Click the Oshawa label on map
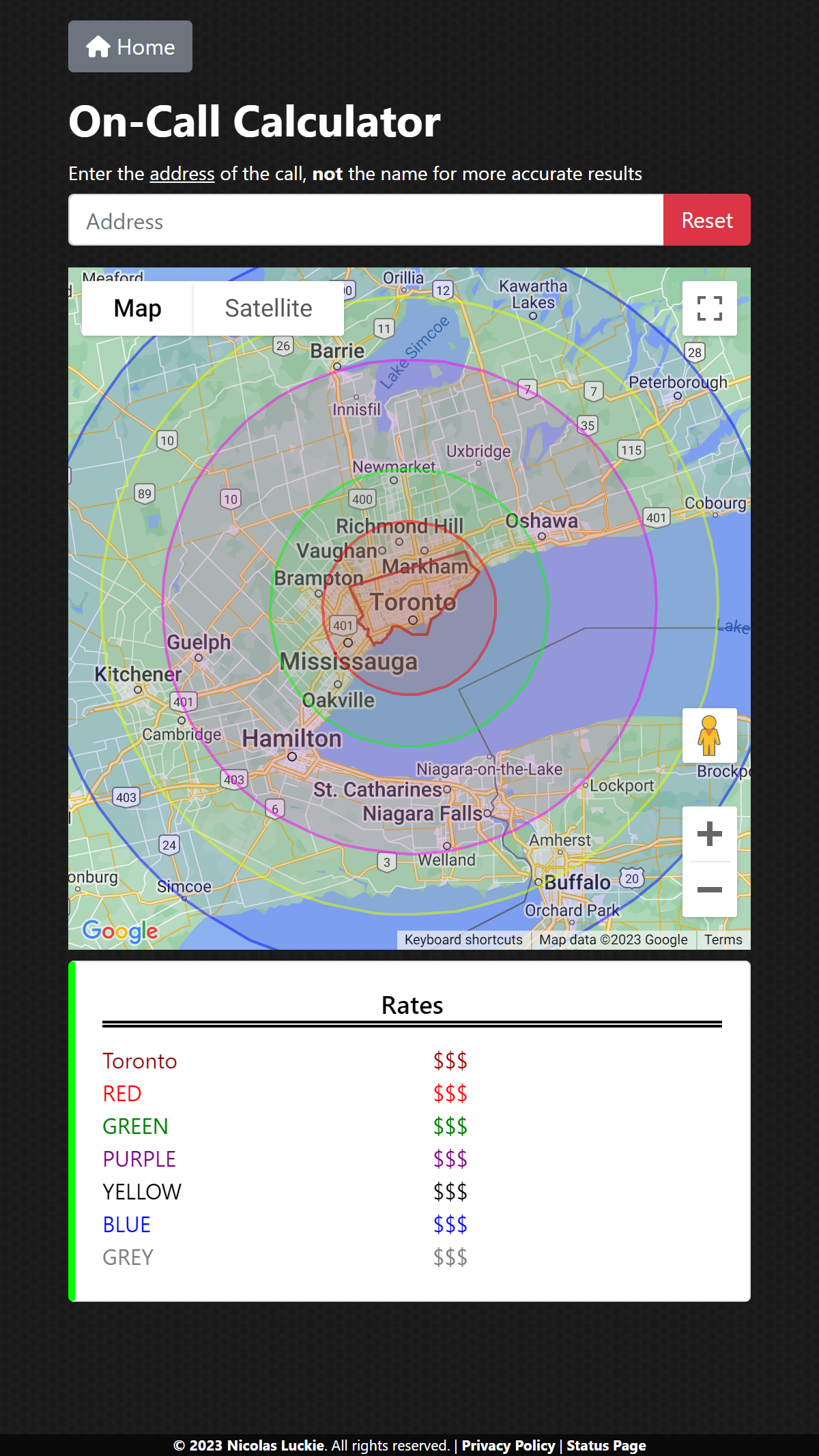Image resolution: width=819 pixels, height=1456 pixels. coord(541,521)
